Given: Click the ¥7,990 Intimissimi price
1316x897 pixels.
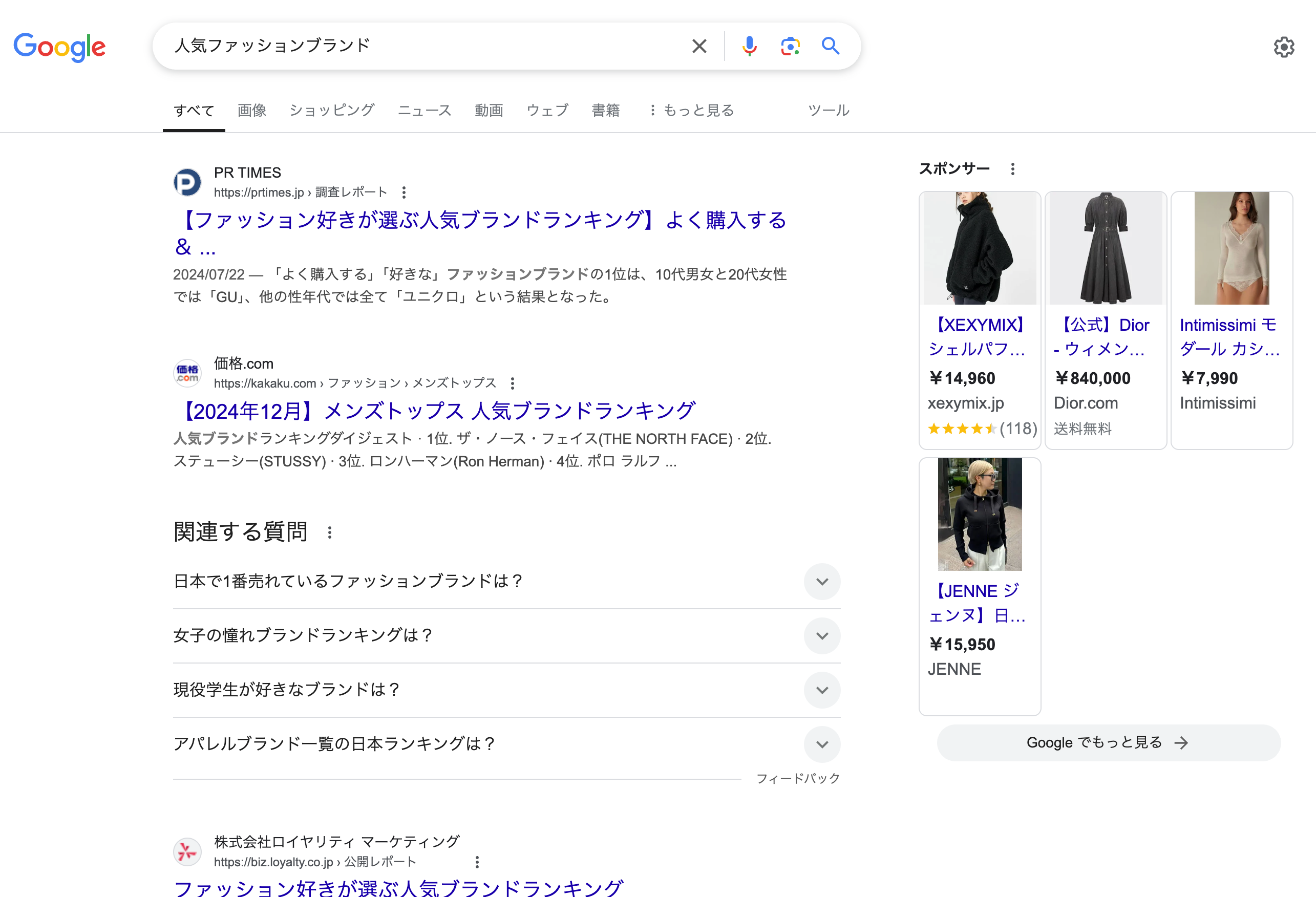Looking at the screenshot, I should [x=1209, y=378].
